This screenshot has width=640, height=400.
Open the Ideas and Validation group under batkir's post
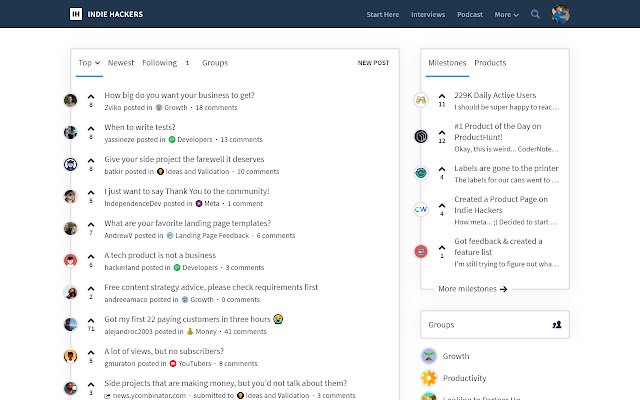[193, 171]
